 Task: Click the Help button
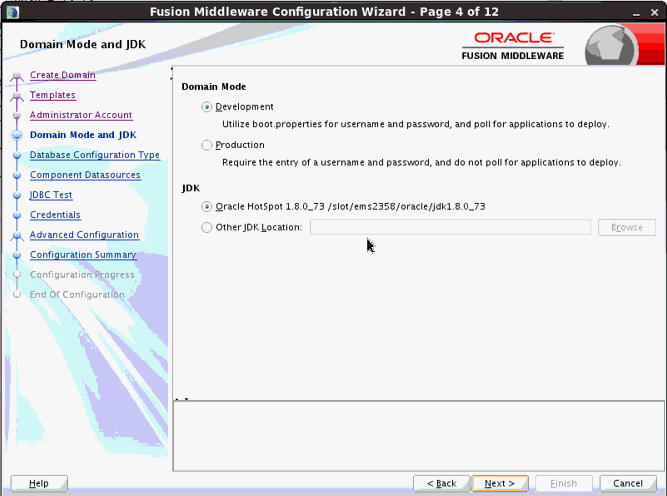point(39,483)
